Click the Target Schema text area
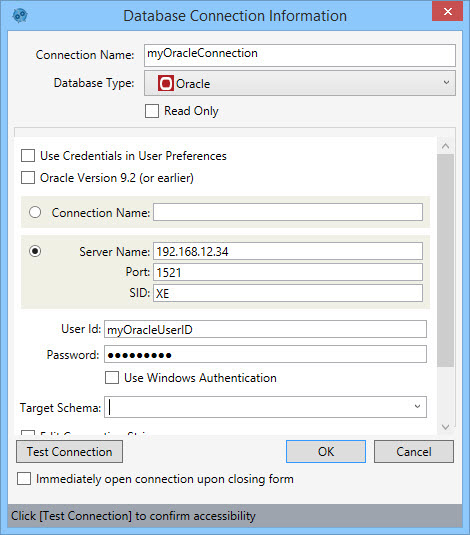Image resolution: width=470 pixels, height=535 pixels. click(x=258, y=407)
